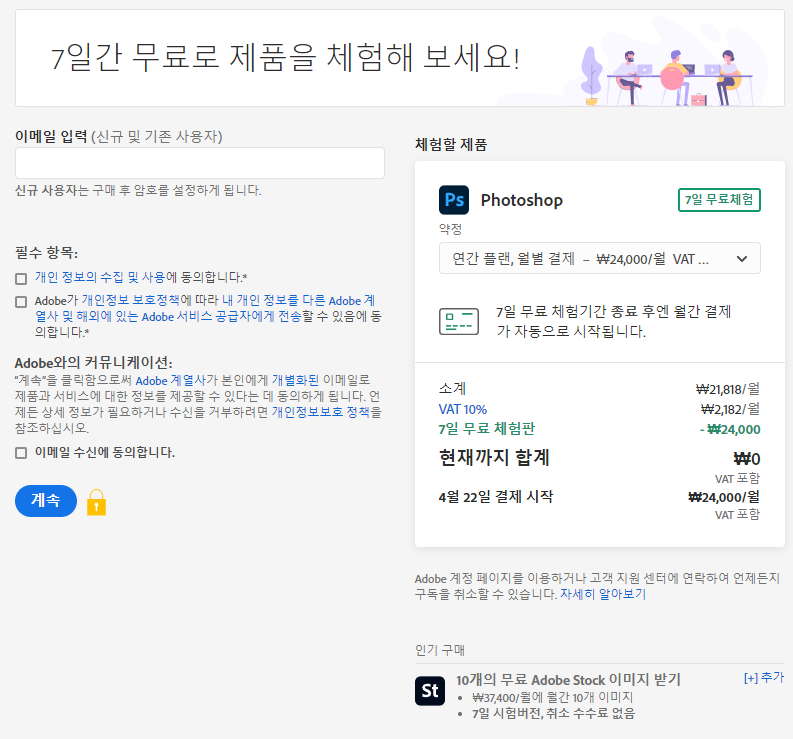Open the 개인정보 보호정책 link

coord(130,300)
